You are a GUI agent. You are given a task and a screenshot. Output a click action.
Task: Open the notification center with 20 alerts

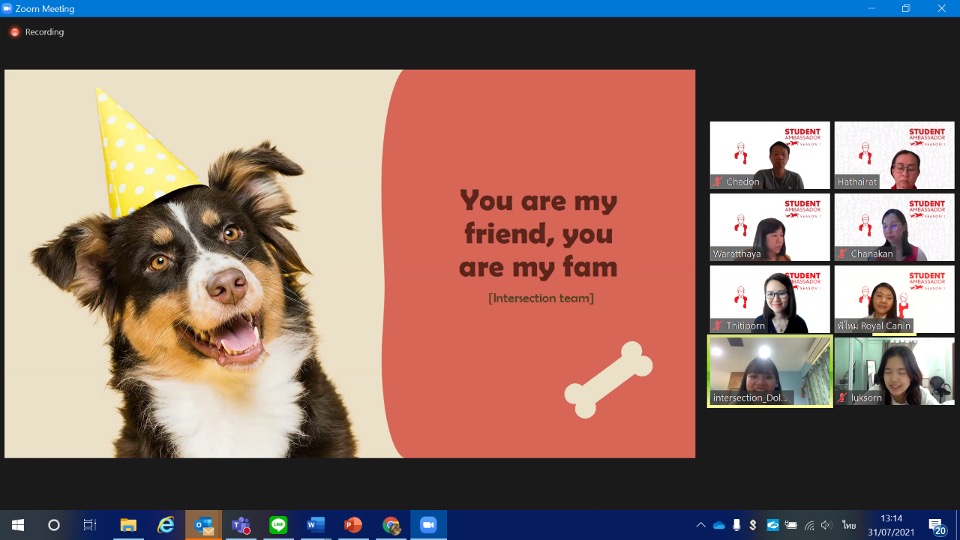938,526
